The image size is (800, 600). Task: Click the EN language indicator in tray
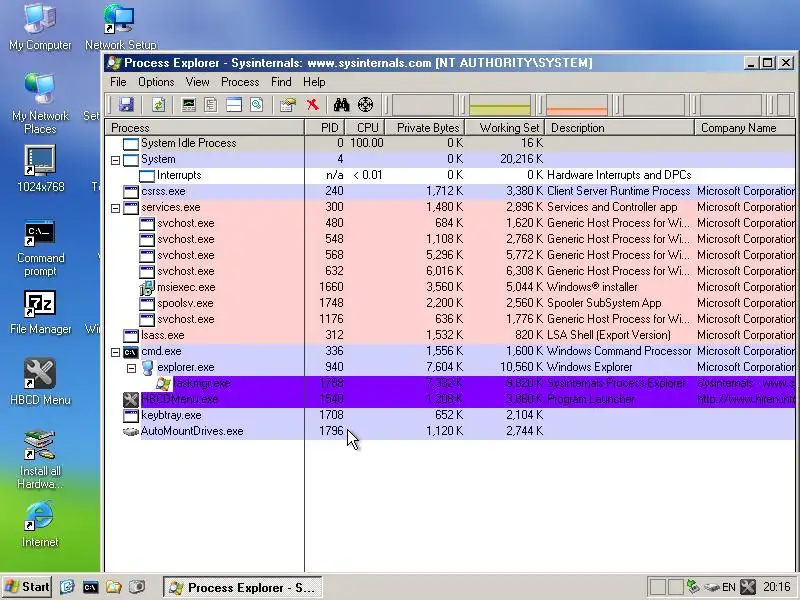(729, 587)
